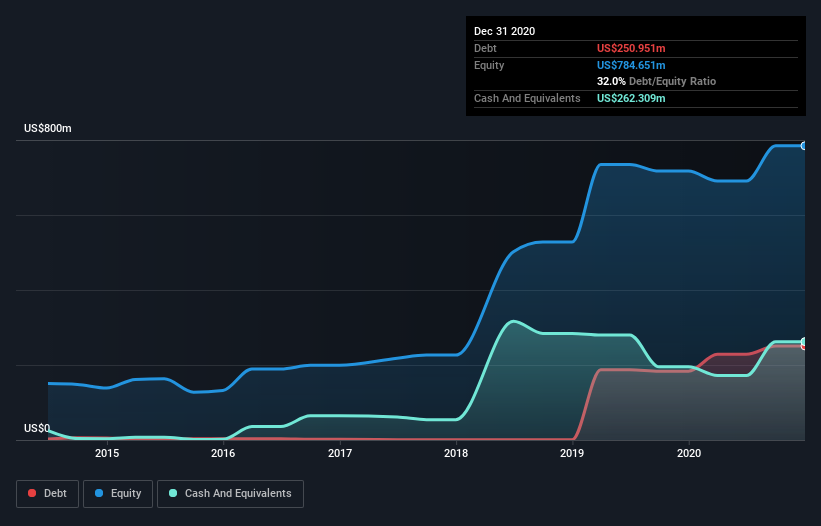
Task: Click the 2015 x-axis label
Action: [x=107, y=453]
